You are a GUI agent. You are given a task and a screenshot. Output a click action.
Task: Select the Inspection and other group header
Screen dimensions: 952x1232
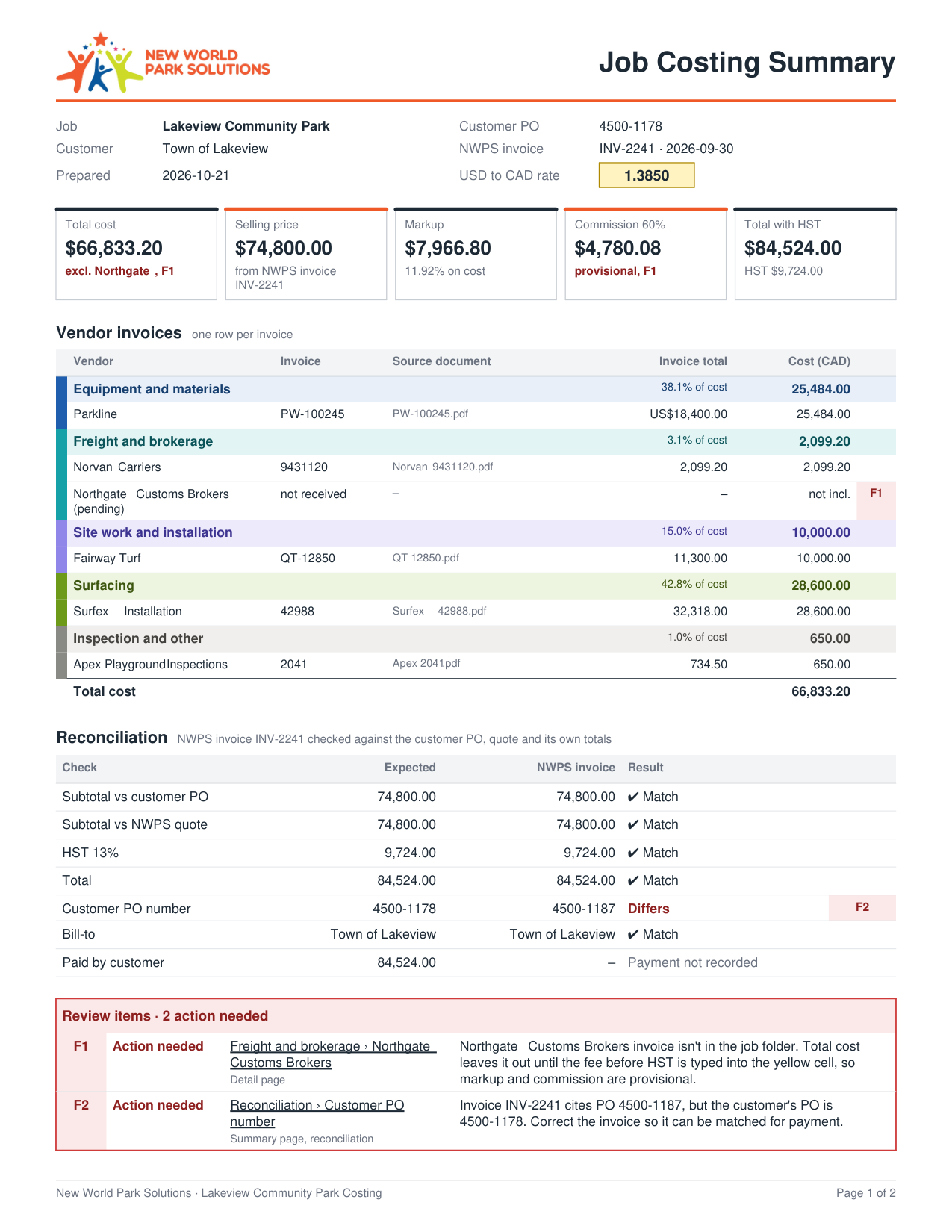pyautogui.click(x=476, y=638)
